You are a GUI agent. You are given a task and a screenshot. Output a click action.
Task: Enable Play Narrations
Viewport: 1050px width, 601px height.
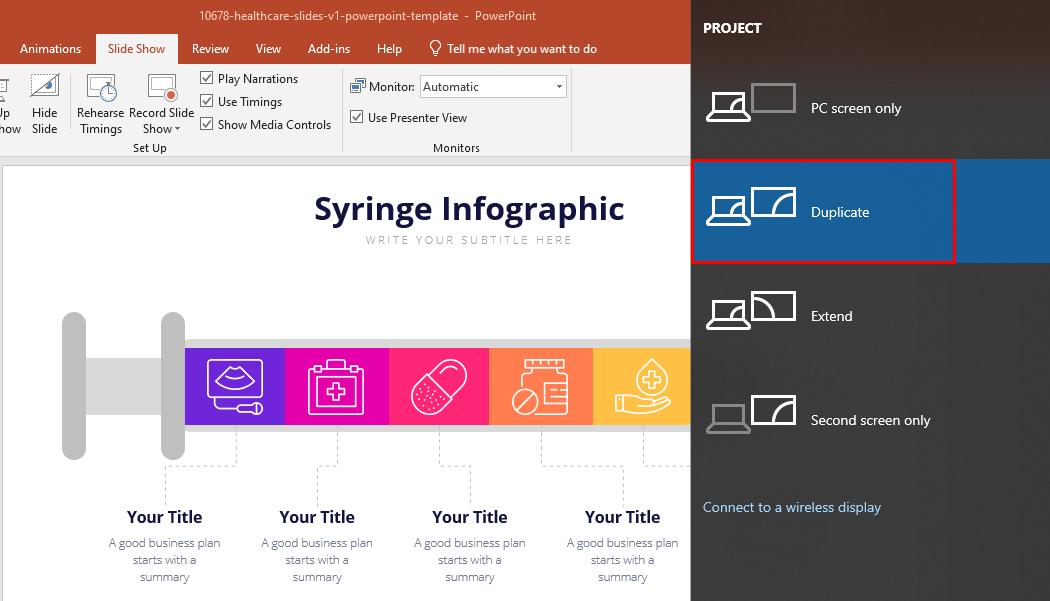click(x=206, y=78)
